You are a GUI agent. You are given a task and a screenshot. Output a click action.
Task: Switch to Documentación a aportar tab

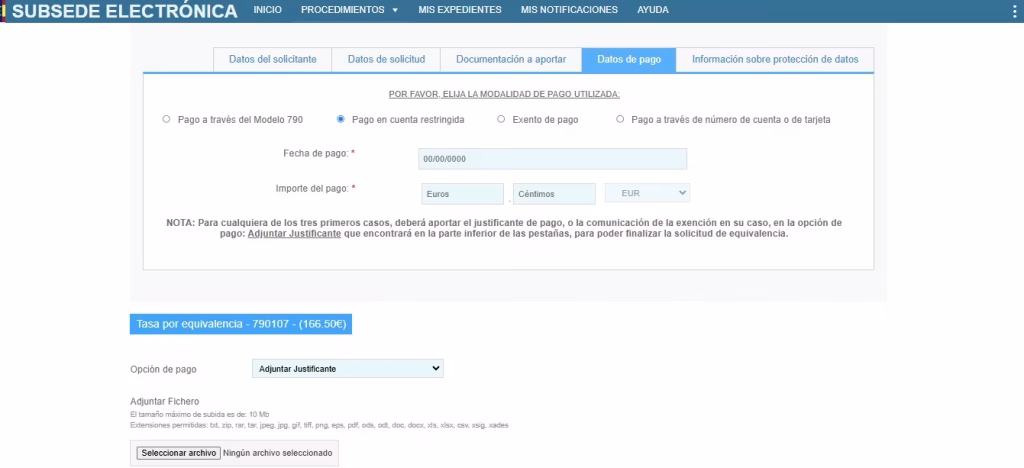tap(511, 59)
